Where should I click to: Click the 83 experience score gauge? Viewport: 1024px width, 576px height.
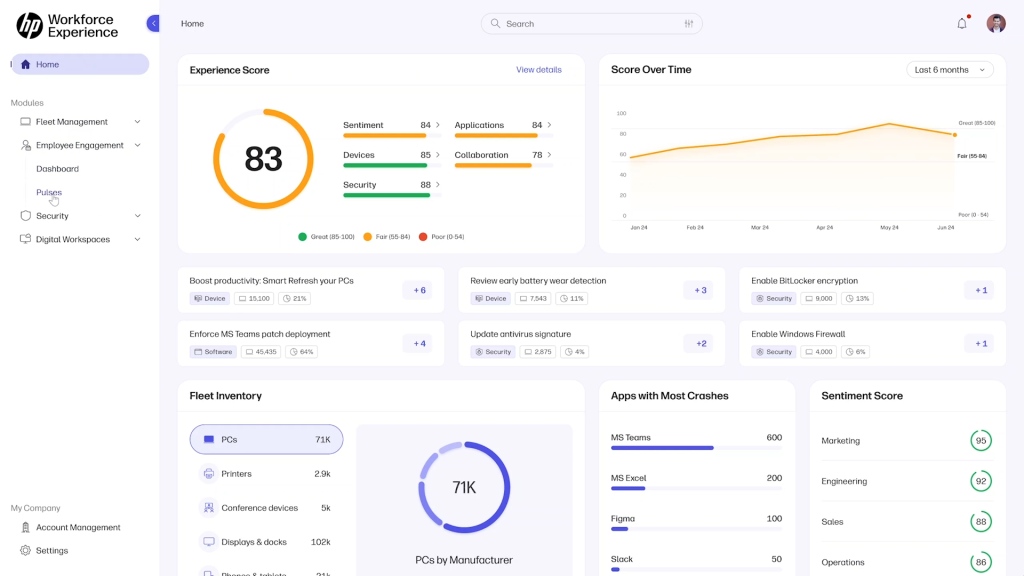263,159
